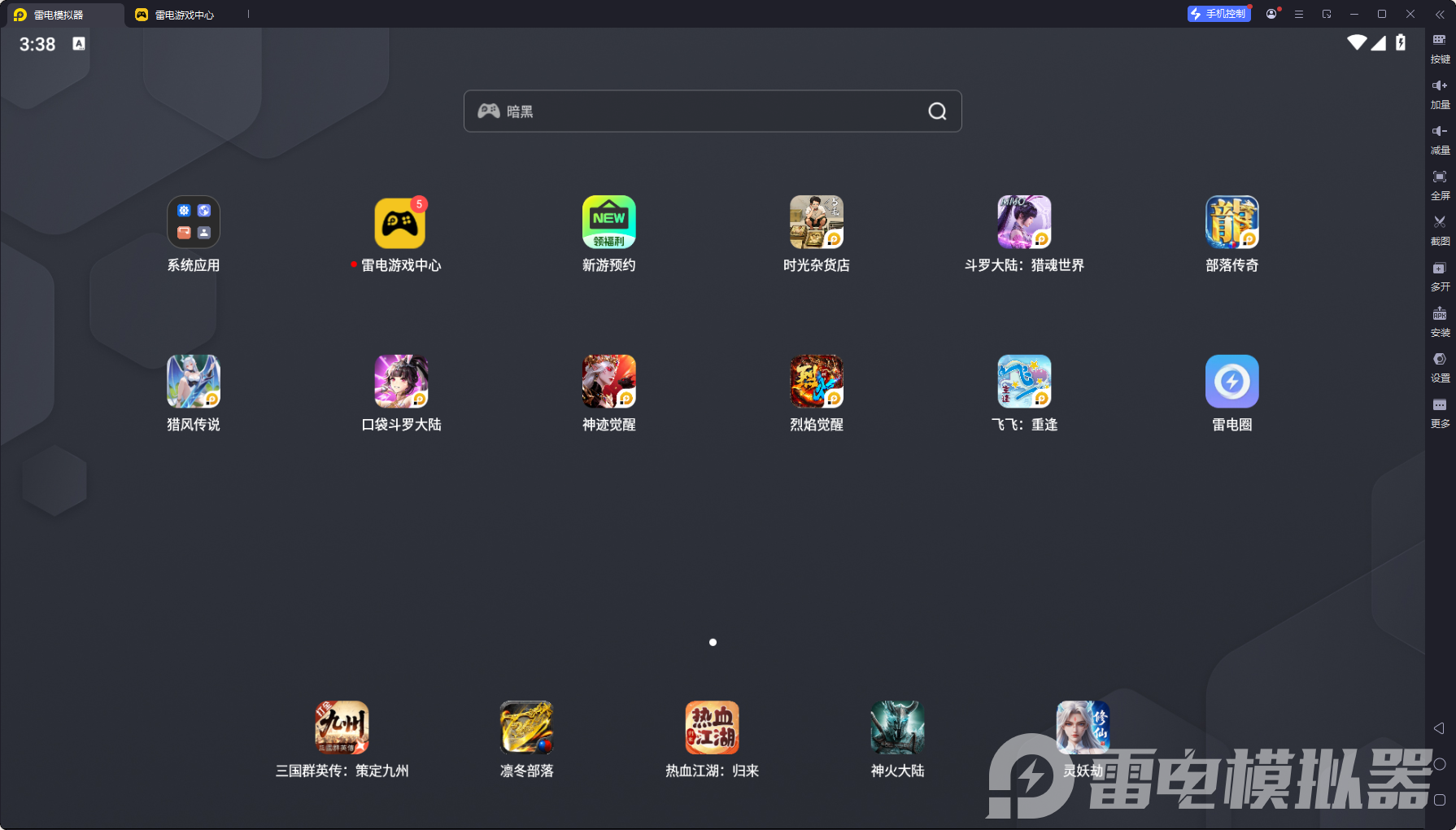Click the 3:38 clock in the status bar
The width and height of the screenshot is (1456, 830).
coord(37,45)
